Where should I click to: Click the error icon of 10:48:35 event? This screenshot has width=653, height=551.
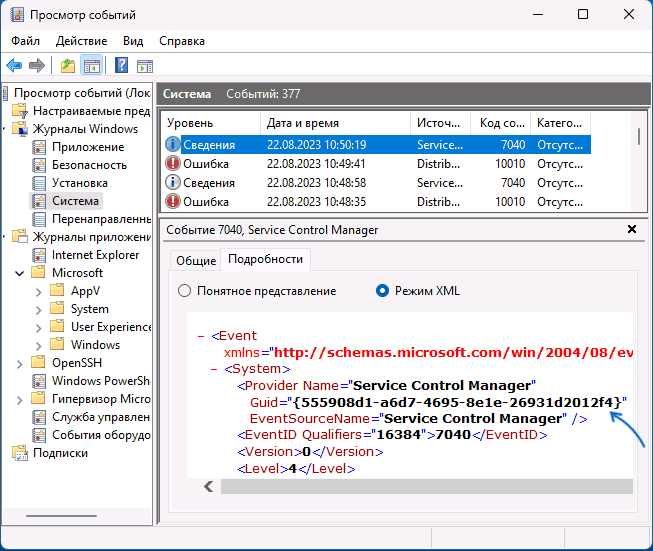(173, 202)
